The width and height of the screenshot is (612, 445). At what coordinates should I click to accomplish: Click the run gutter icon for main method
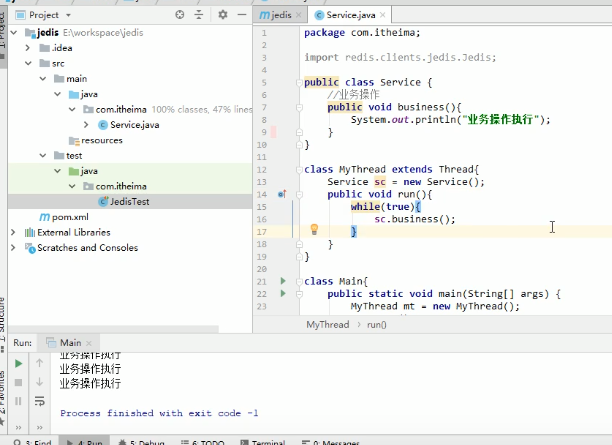[283, 293]
